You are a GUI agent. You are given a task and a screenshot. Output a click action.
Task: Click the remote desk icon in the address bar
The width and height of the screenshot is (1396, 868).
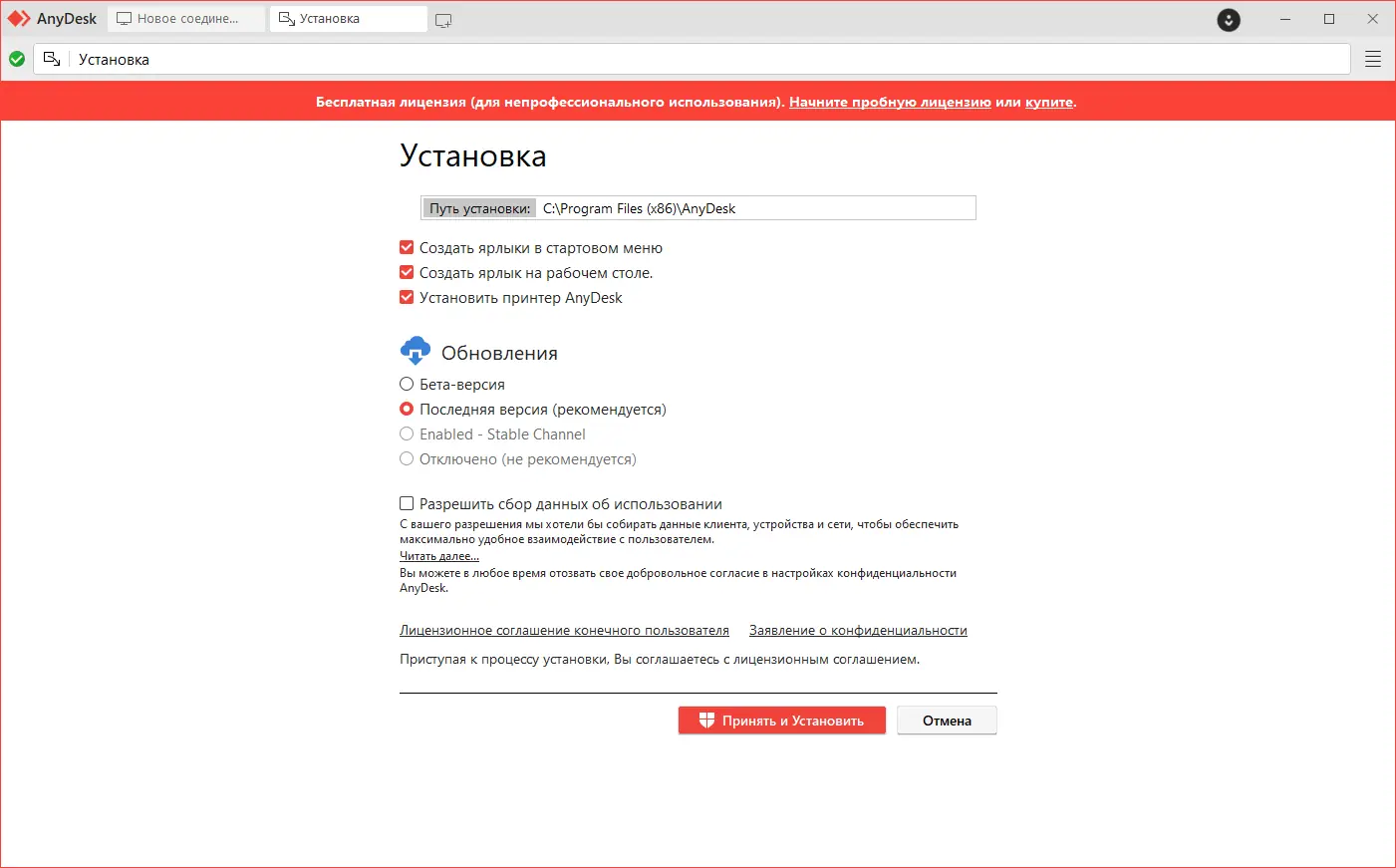click(52, 59)
